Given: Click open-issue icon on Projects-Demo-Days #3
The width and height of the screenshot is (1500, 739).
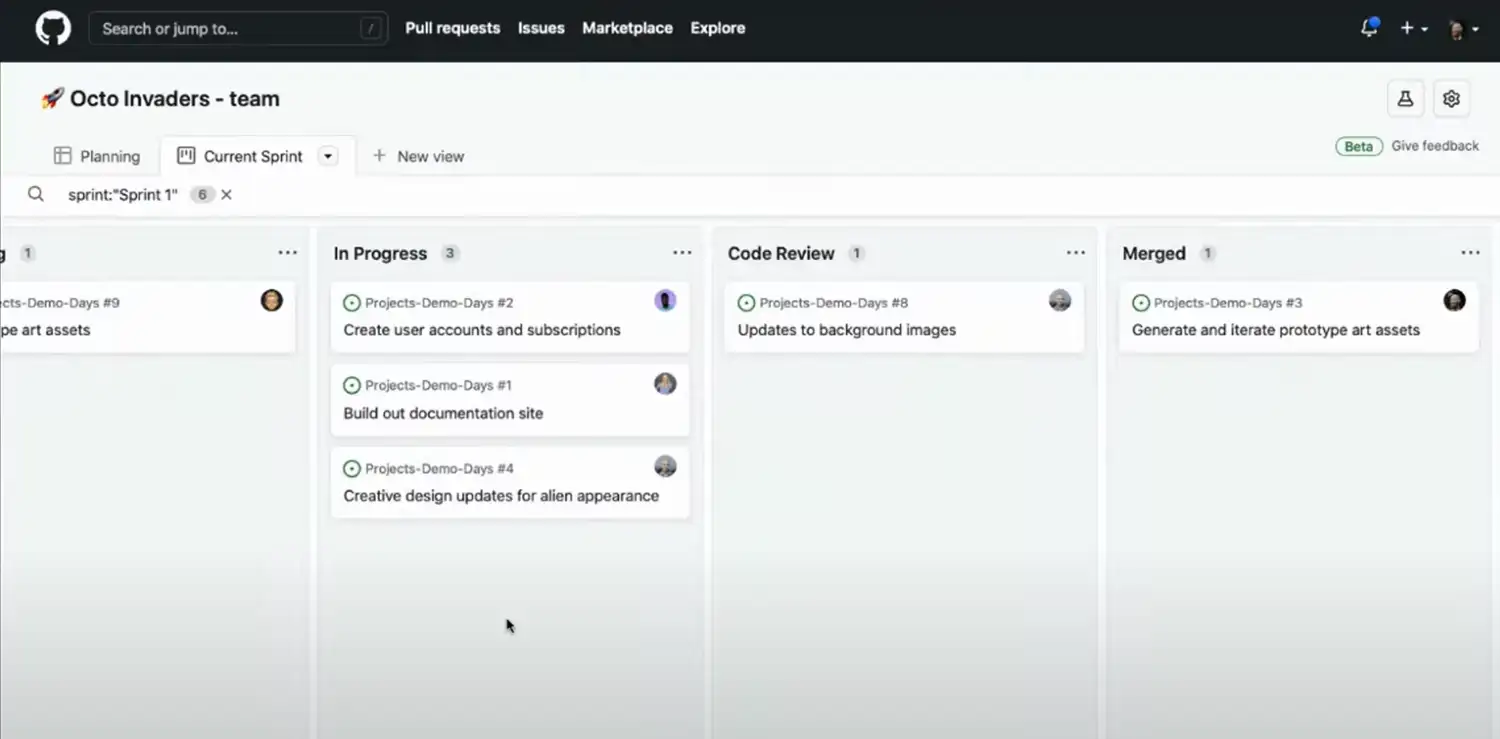Looking at the screenshot, I should click(1141, 303).
